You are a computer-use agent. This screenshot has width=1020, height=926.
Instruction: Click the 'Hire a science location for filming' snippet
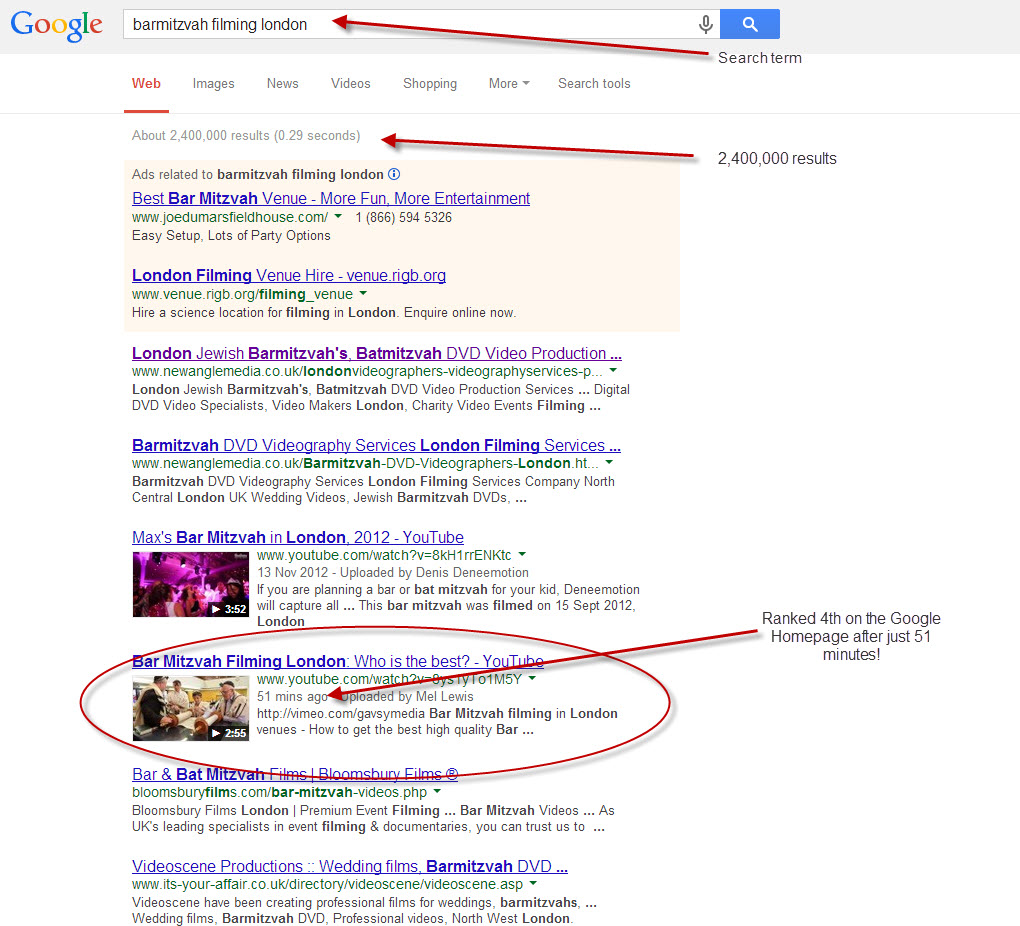(x=324, y=313)
